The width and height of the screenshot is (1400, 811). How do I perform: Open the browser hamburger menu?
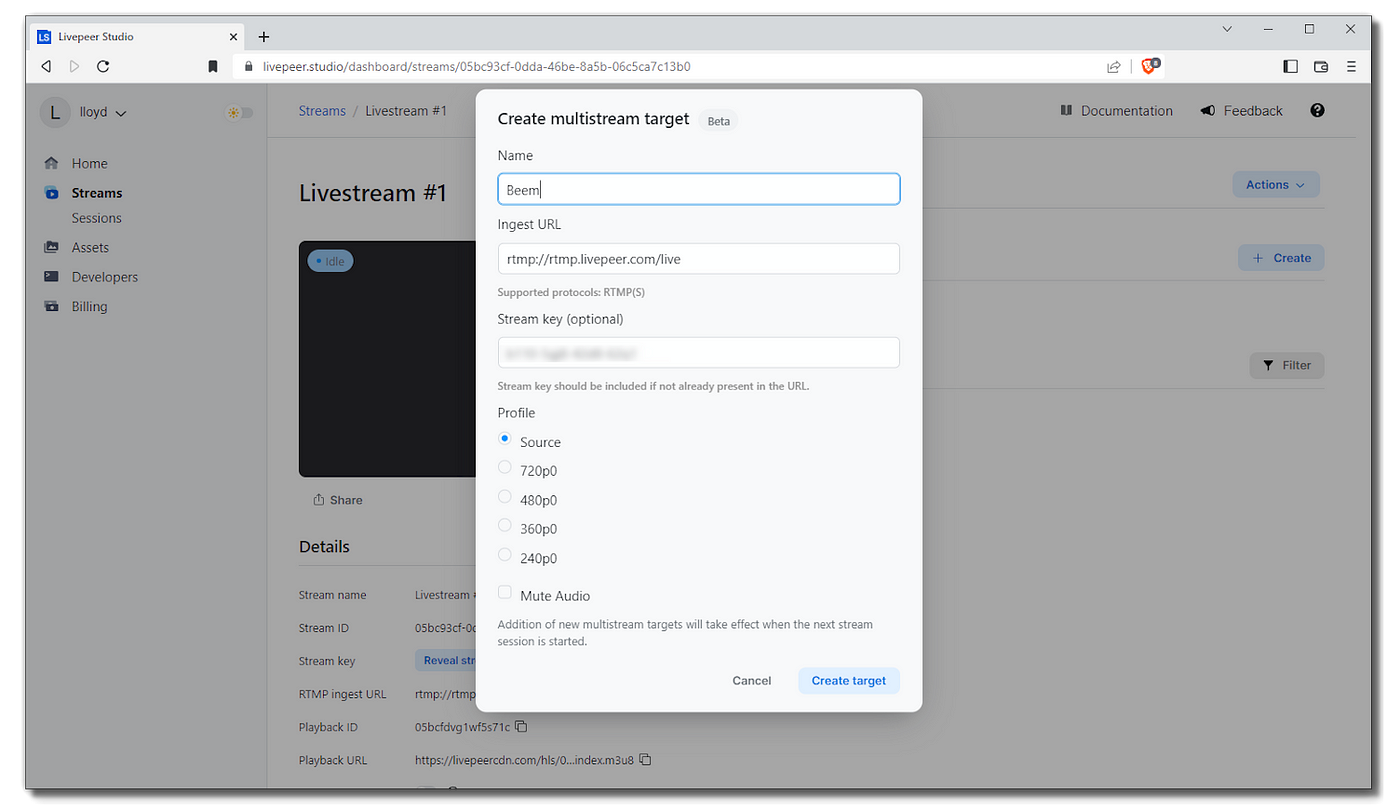(1351, 67)
